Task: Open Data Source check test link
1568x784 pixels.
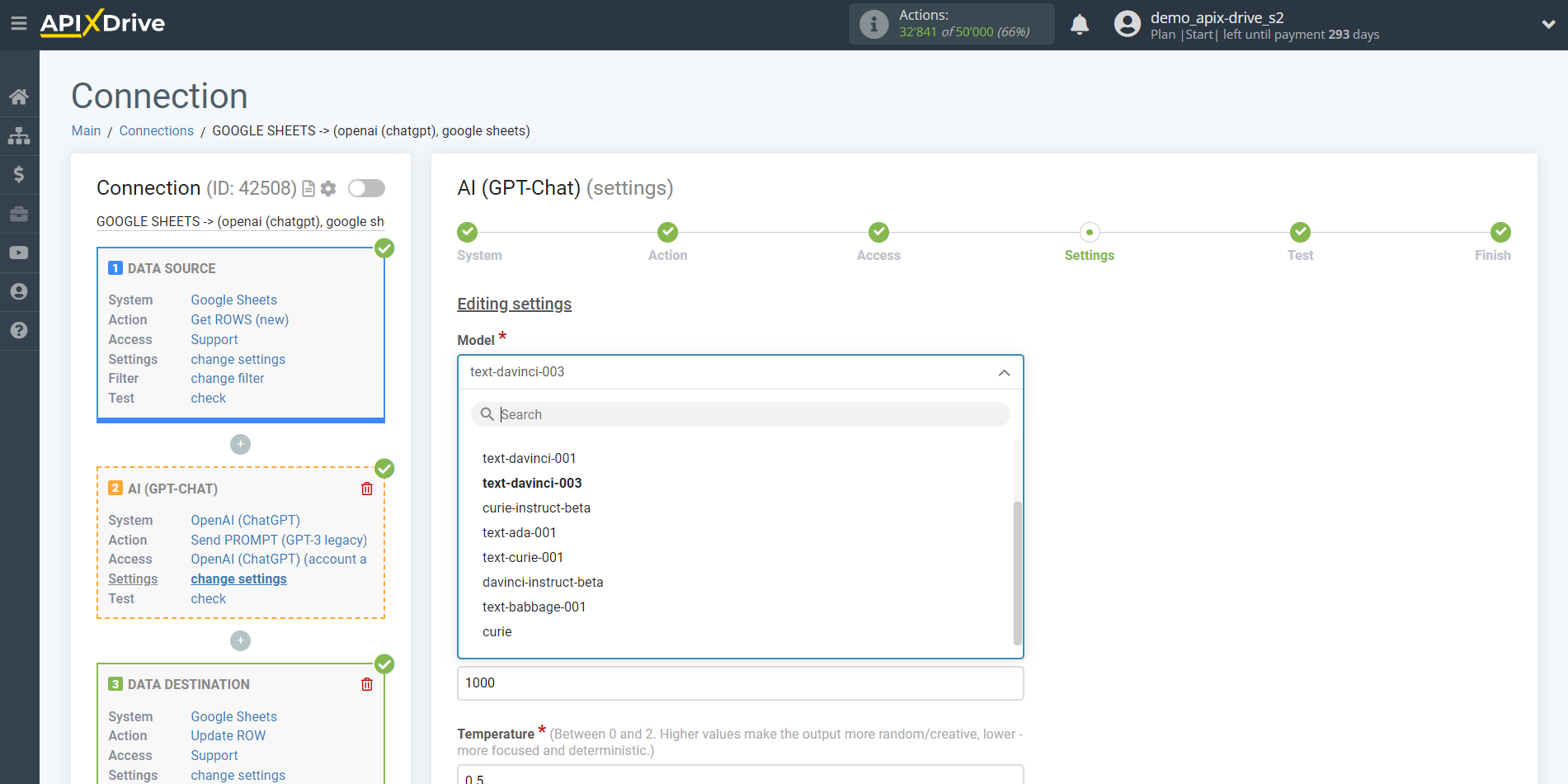Action: tap(209, 398)
